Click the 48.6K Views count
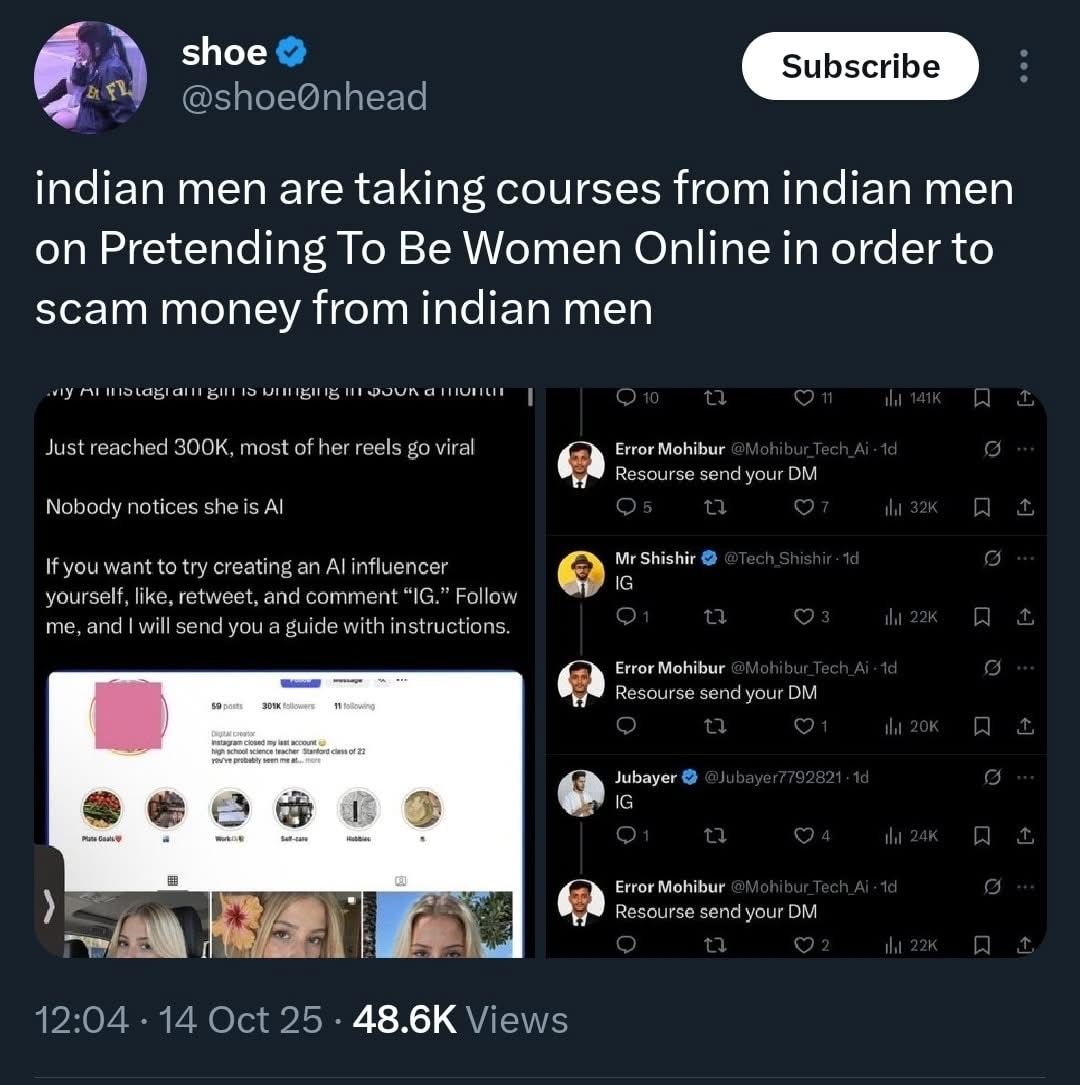 point(460,1020)
